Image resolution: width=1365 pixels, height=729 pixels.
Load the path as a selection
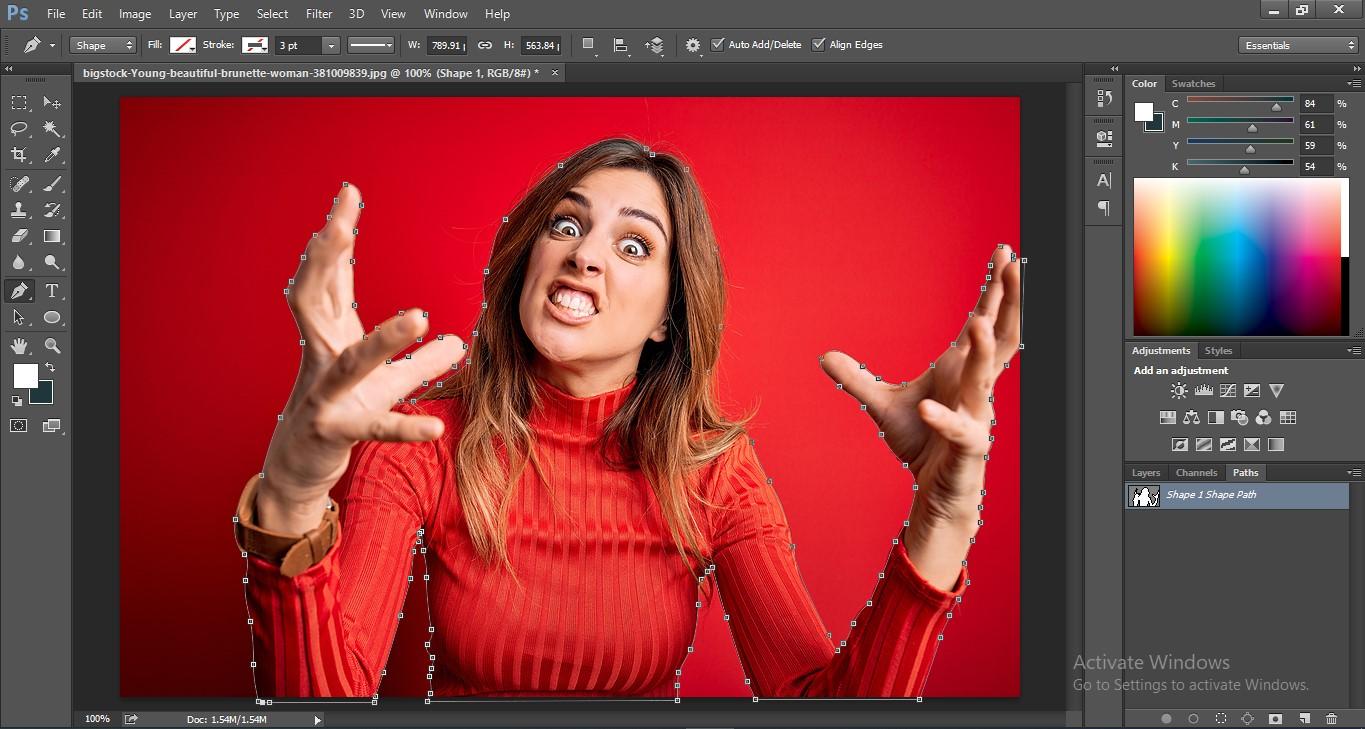pos(1220,718)
